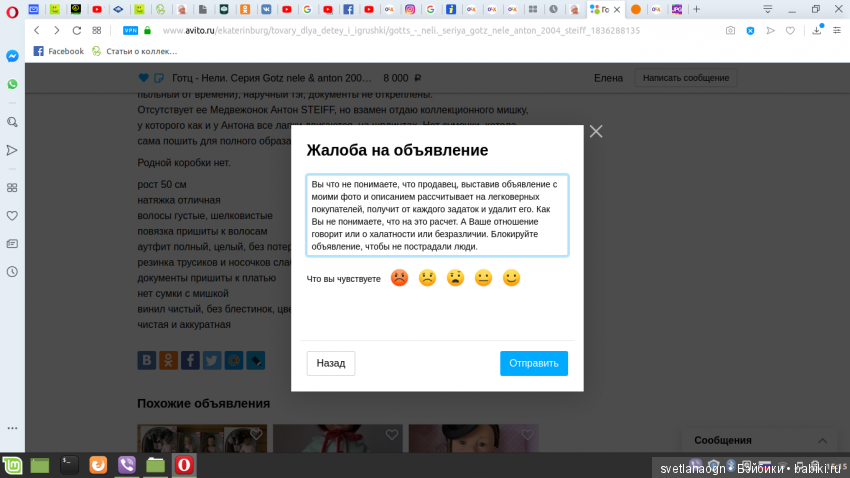Open Speed Dial from the sidebar
The height and width of the screenshot is (478, 850).
tap(12, 187)
